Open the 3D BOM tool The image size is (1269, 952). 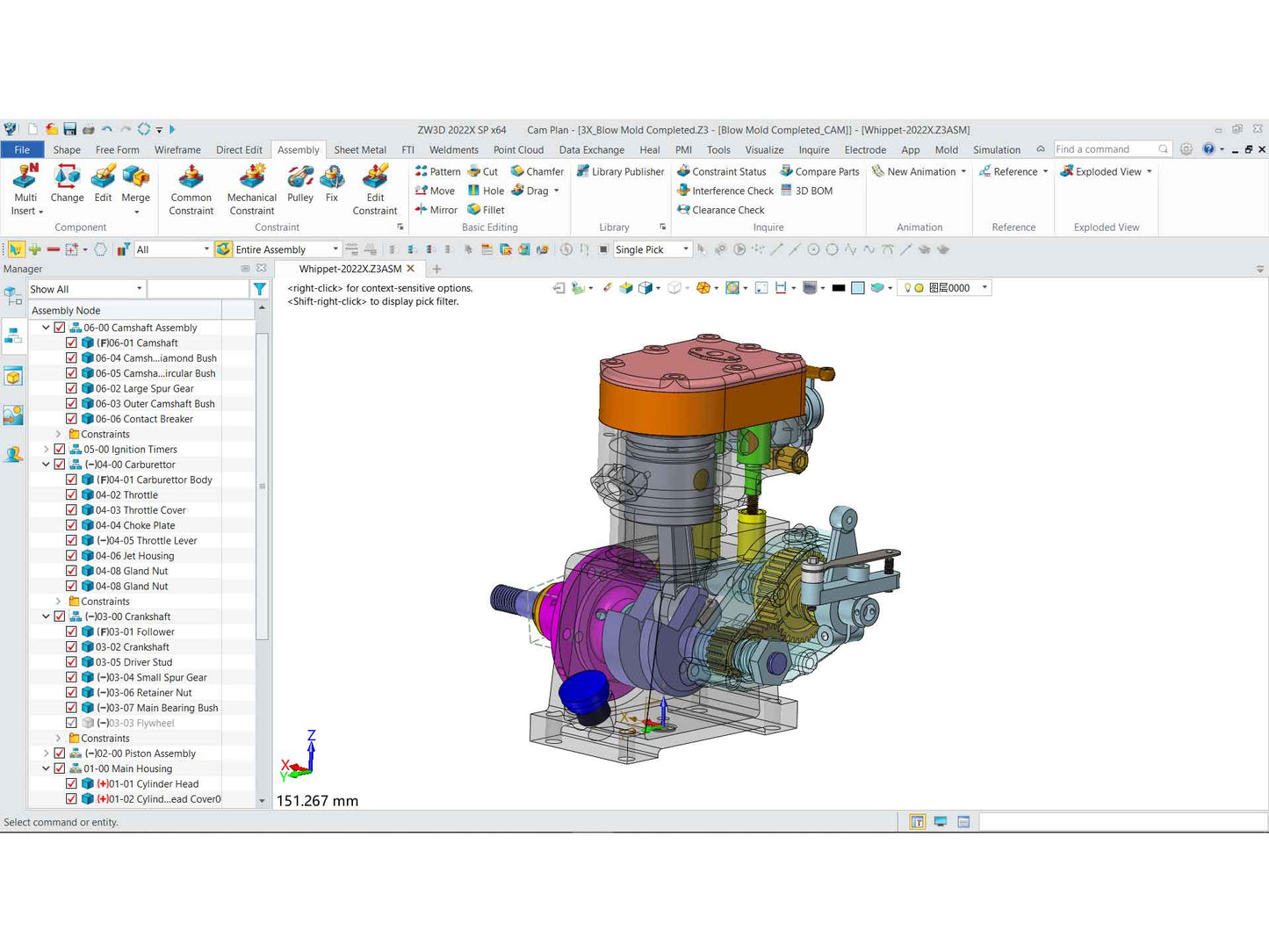pos(806,191)
